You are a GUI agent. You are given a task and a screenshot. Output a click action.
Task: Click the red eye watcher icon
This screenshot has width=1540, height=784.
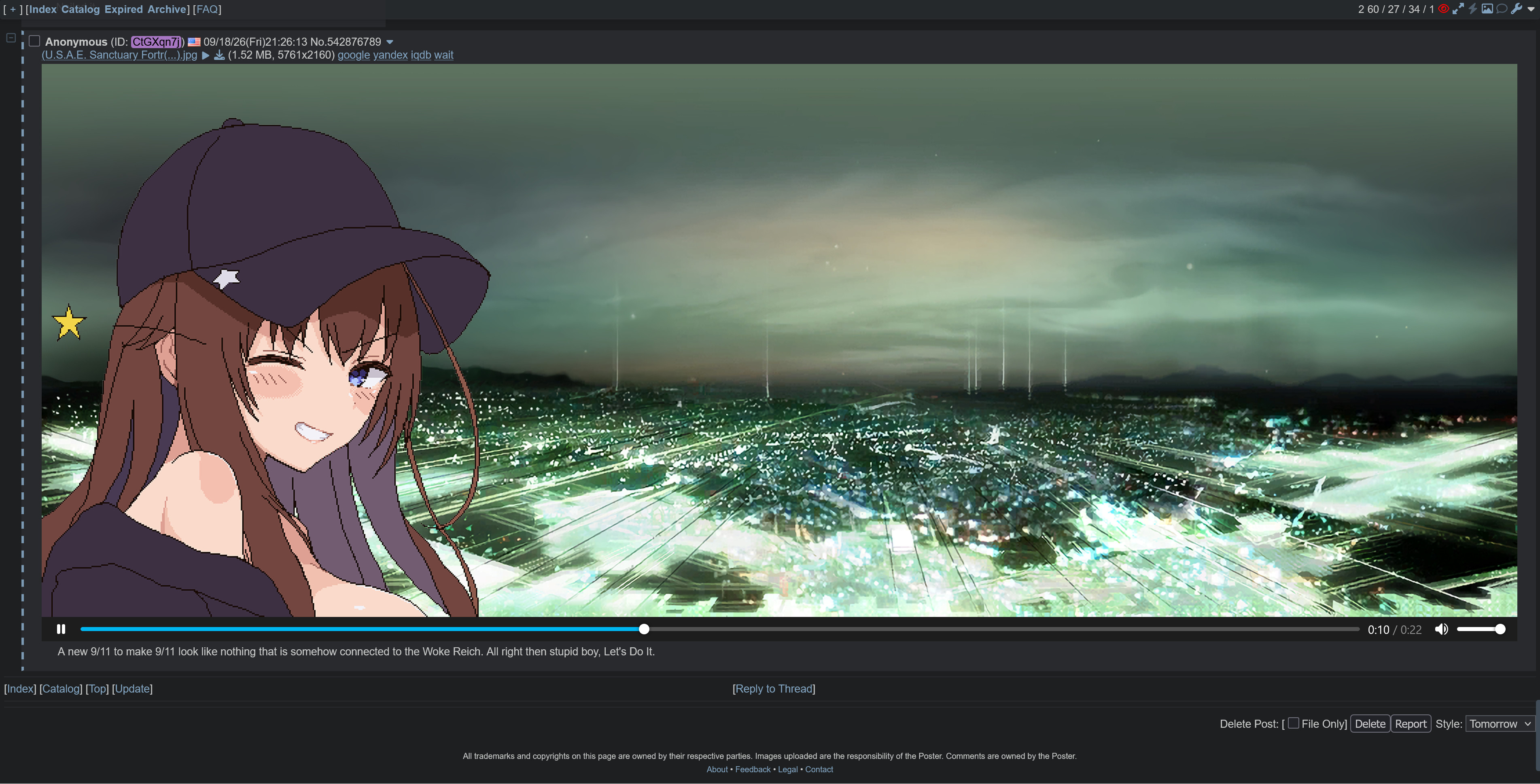click(1443, 9)
